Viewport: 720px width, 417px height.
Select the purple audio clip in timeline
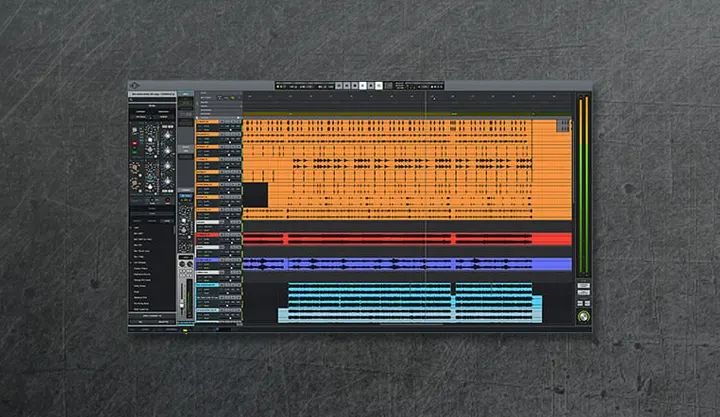pyautogui.click(x=407, y=264)
